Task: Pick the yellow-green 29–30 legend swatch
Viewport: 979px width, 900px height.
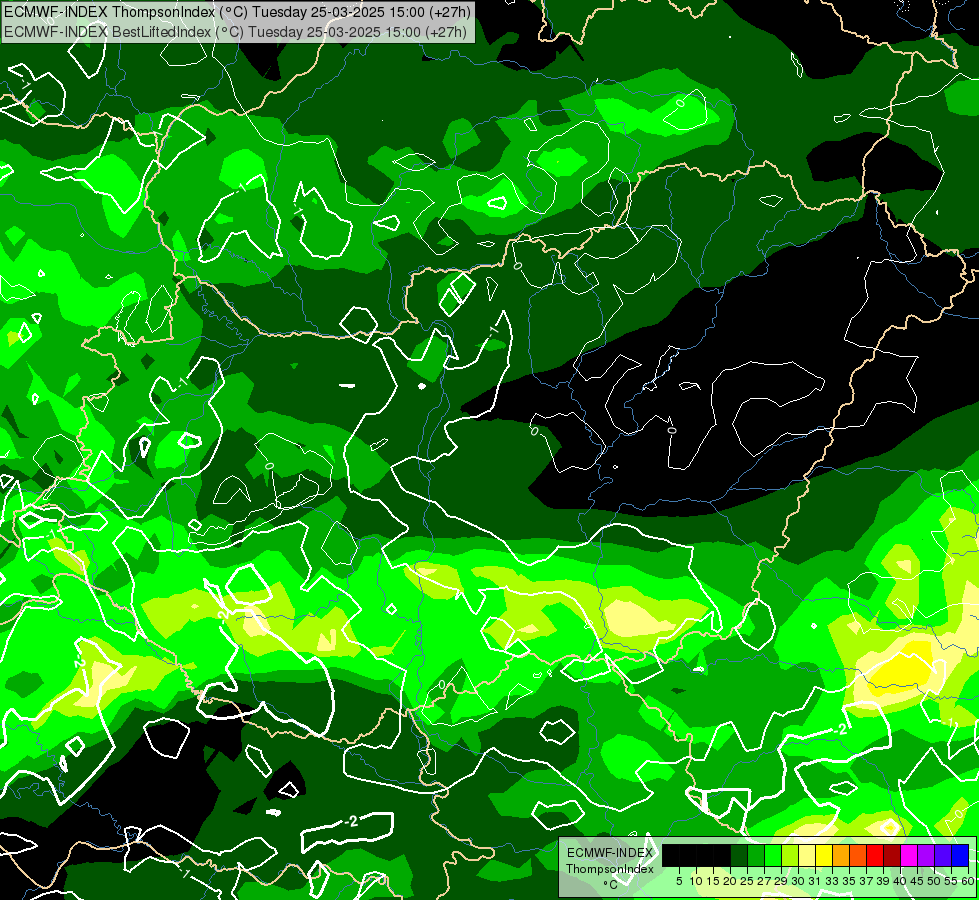Action: tap(790, 855)
